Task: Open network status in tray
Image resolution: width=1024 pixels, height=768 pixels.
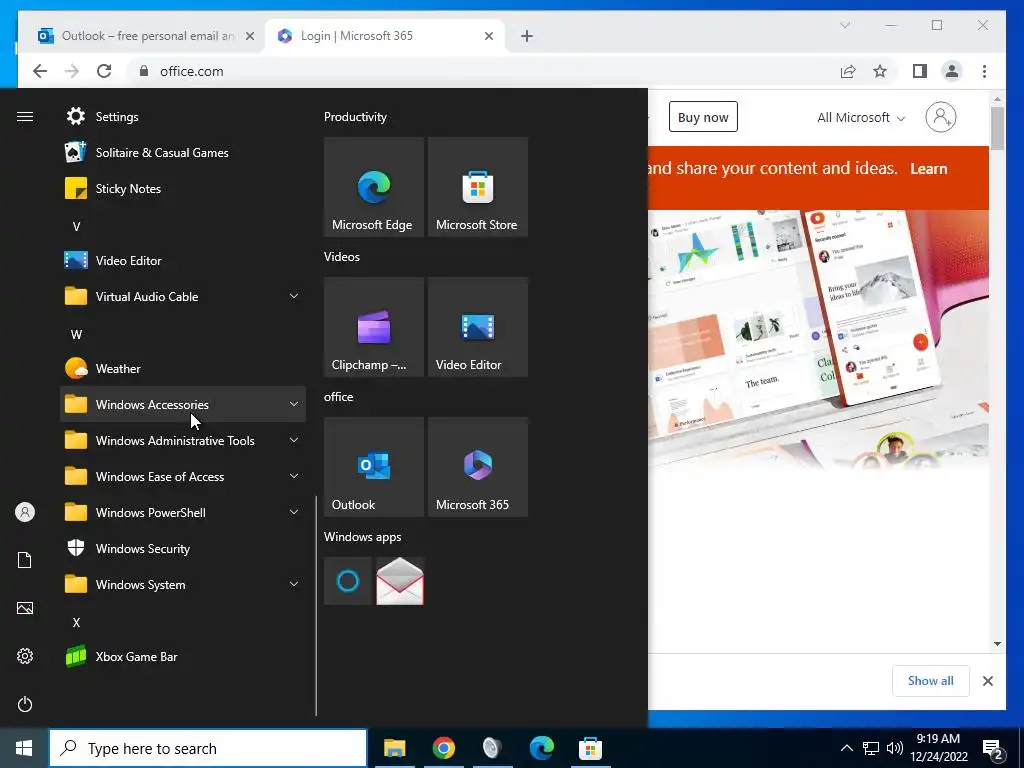Action: point(870,748)
